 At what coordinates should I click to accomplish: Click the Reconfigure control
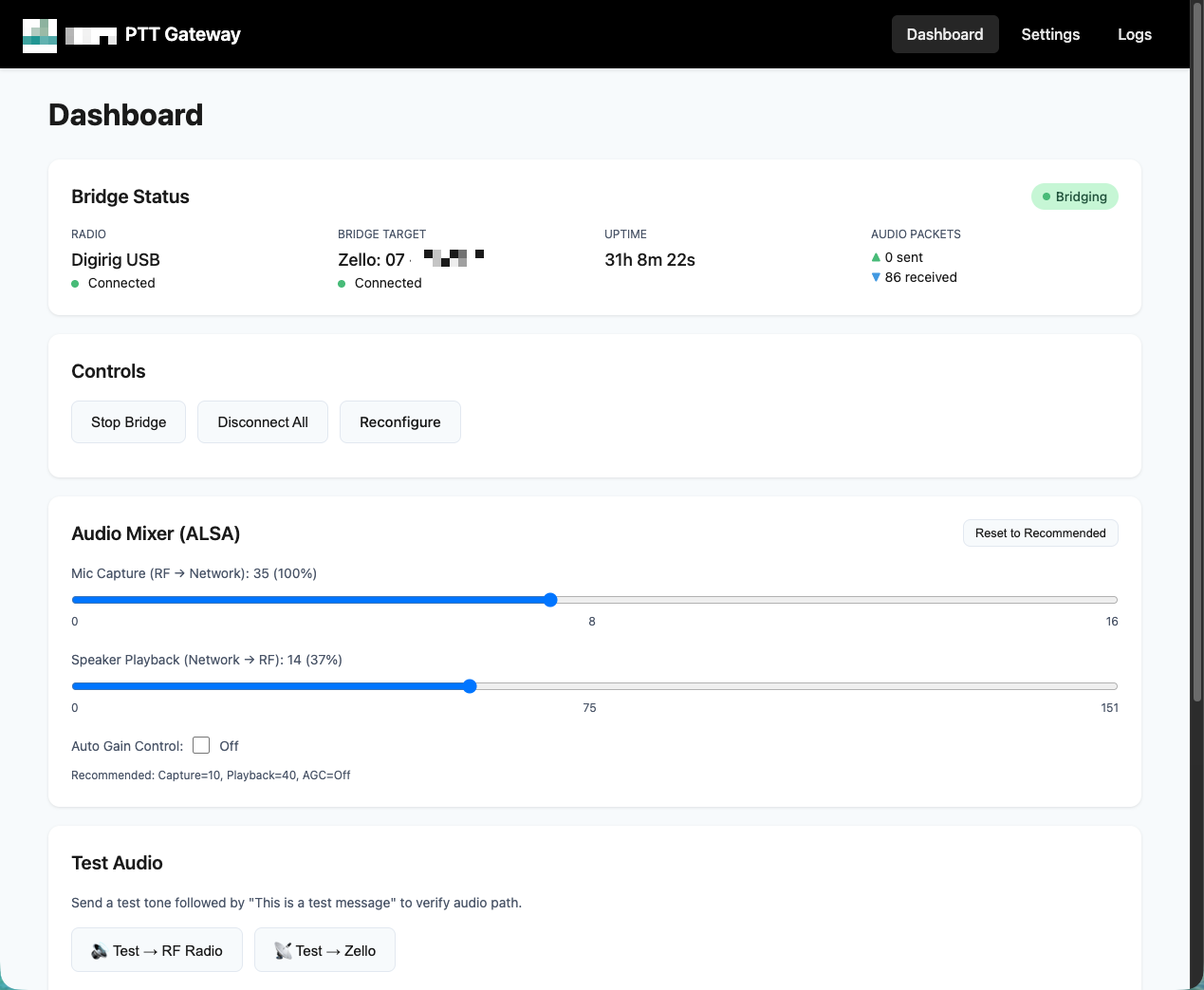399,421
